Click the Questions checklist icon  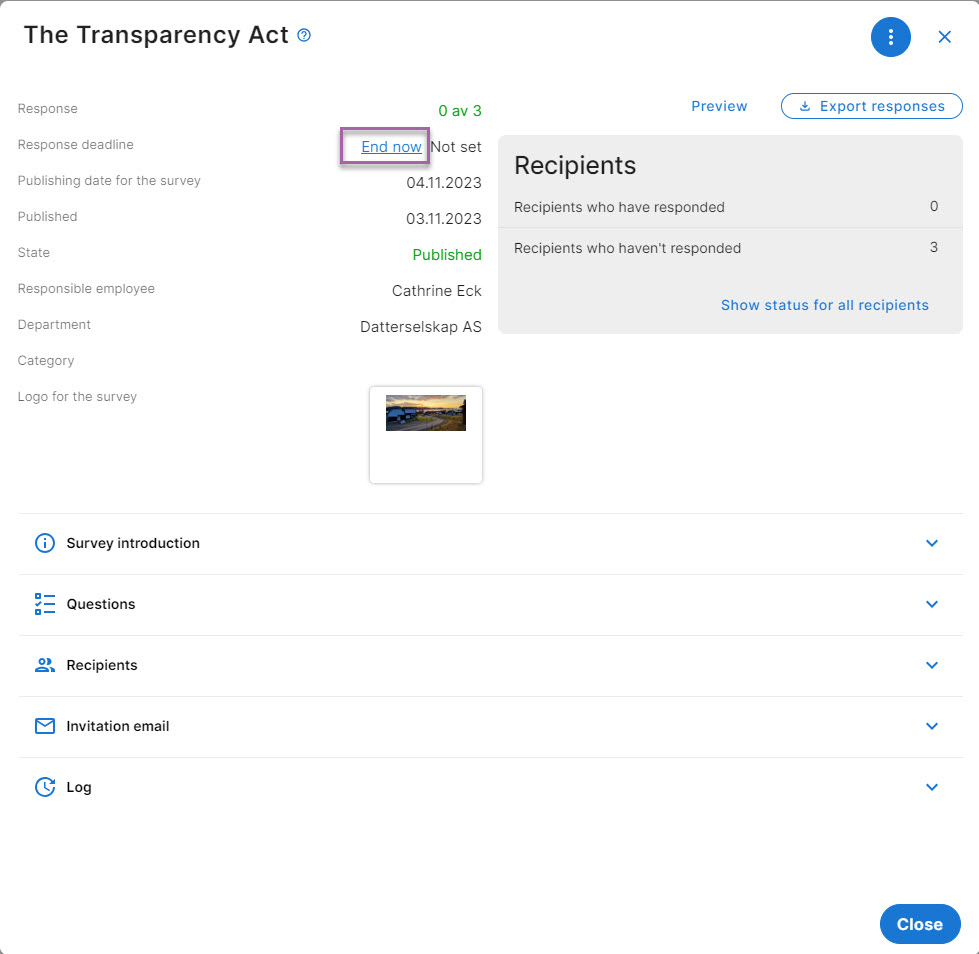coord(45,604)
